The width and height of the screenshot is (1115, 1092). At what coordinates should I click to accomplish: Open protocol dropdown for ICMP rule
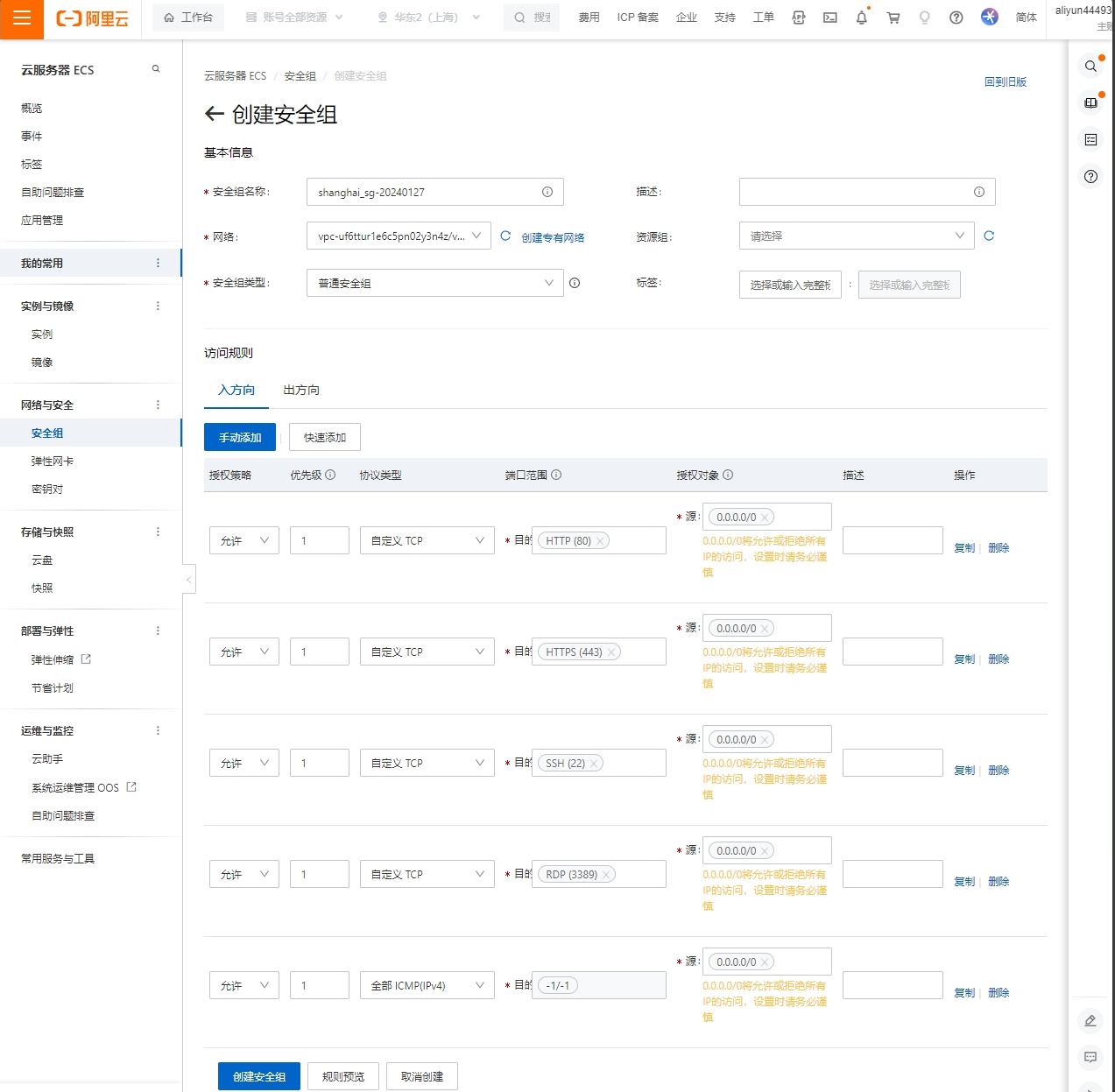coord(427,985)
